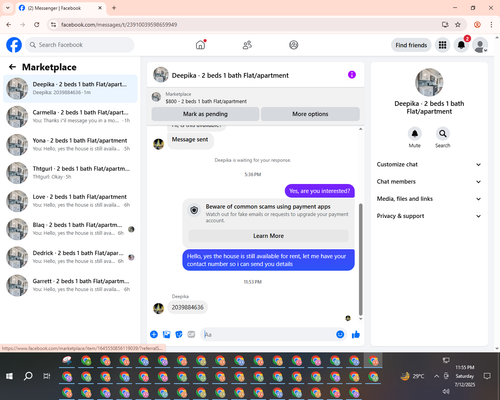Expand Chat members section
Screen dimensions: 500x400
[x=429, y=182]
